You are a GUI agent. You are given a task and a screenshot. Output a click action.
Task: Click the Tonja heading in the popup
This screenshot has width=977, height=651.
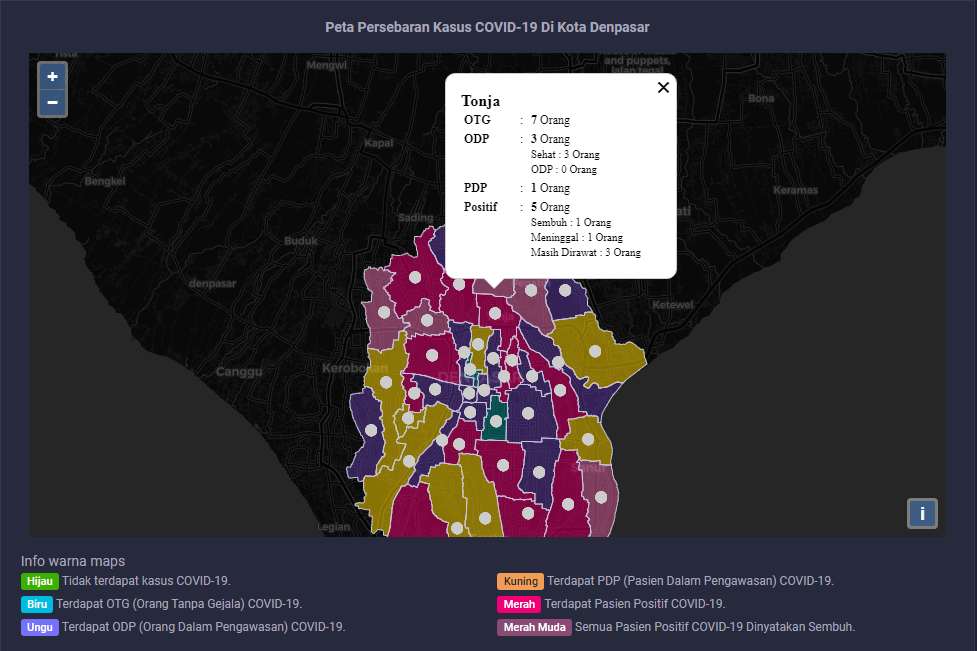point(481,101)
